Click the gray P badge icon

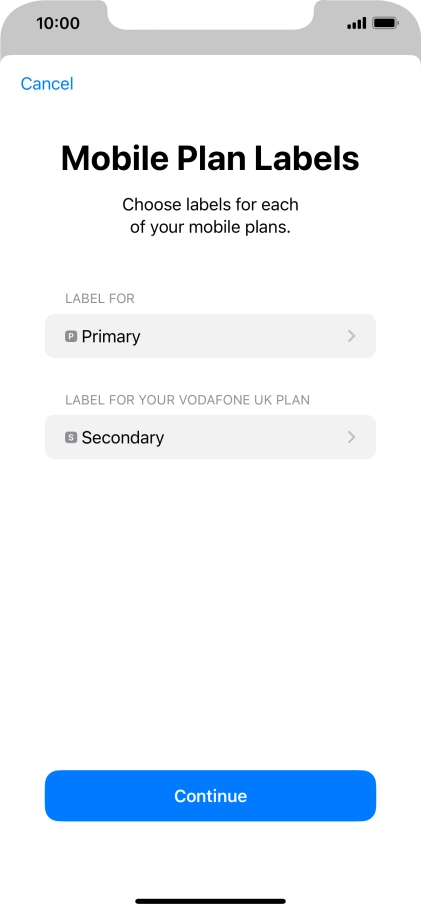(71, 336)
